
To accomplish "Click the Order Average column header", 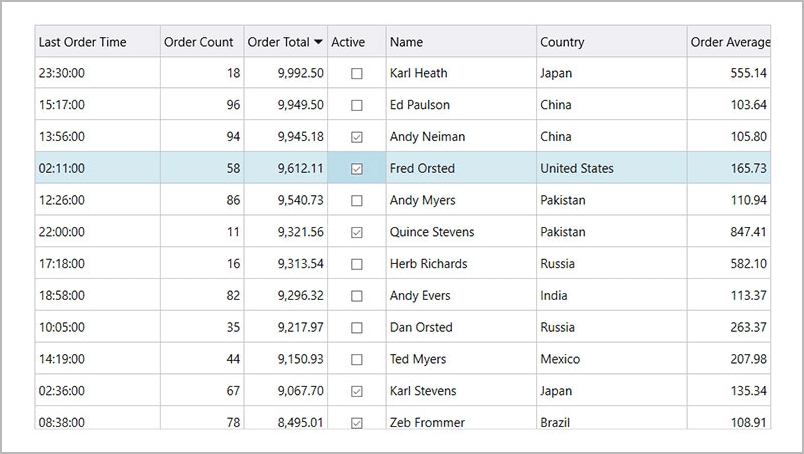I will [729, 42].
